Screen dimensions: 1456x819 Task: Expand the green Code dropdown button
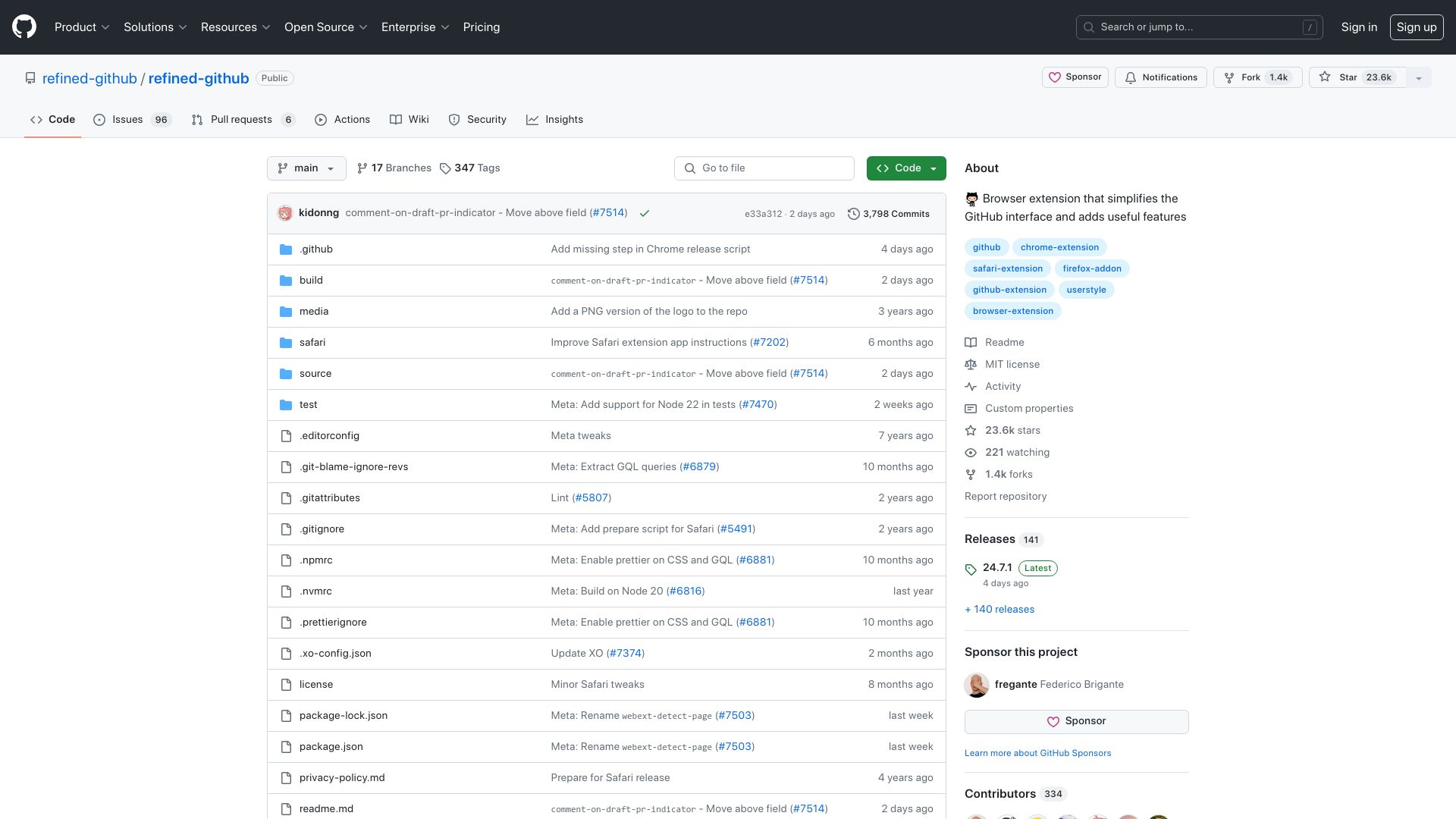click(x=906, y=168)
